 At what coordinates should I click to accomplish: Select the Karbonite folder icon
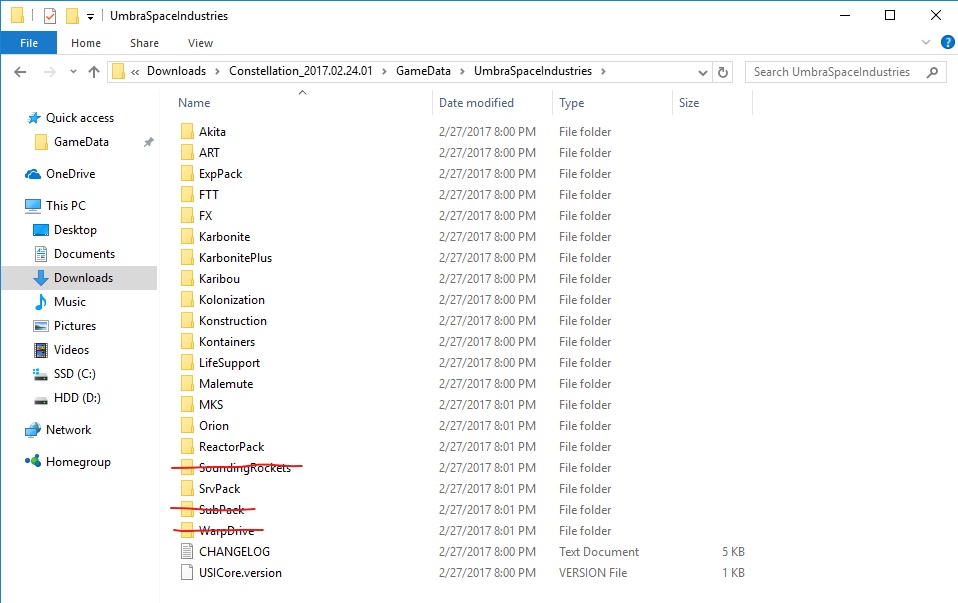click(x=187, y=236)
